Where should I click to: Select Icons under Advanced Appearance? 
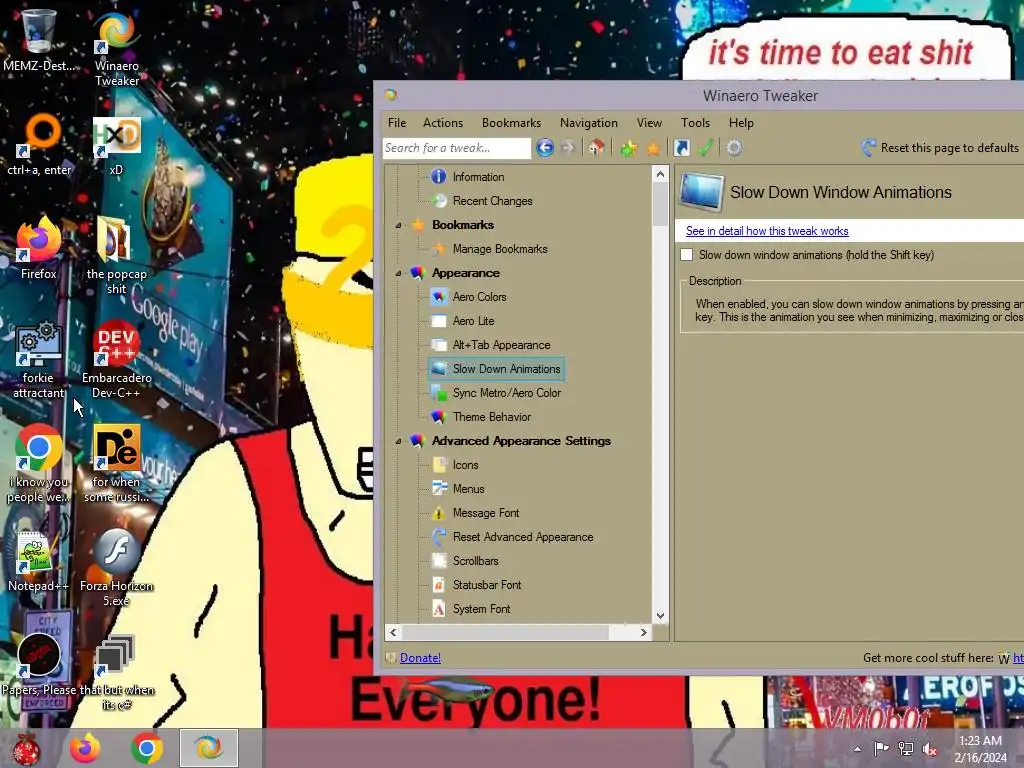coord(465,465)
